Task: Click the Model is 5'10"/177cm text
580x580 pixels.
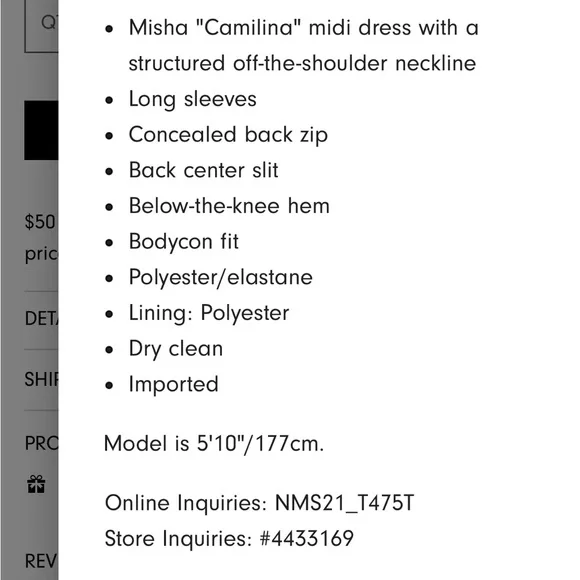Action: (214, 443)
